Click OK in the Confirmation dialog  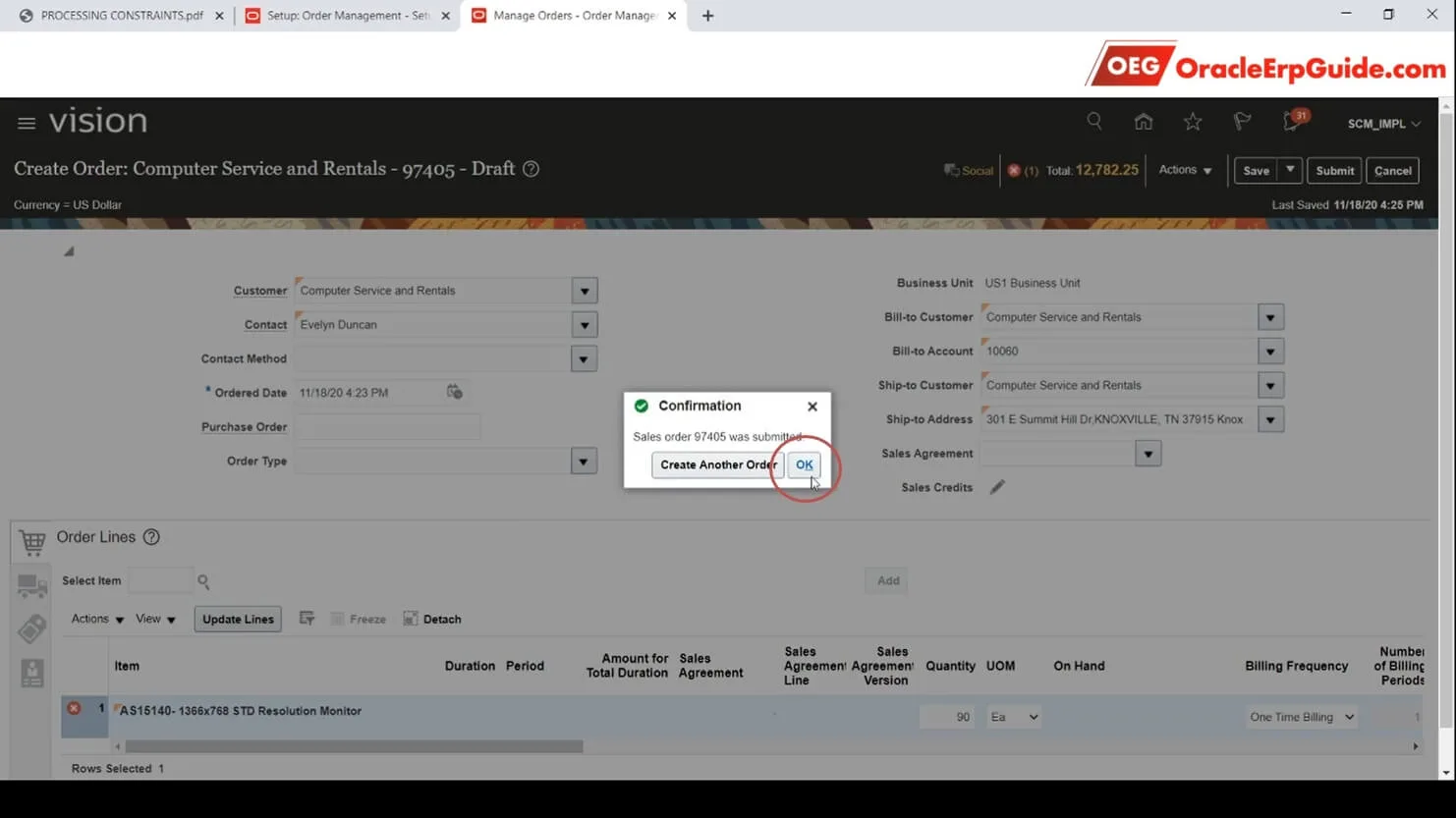coord(804,464)
